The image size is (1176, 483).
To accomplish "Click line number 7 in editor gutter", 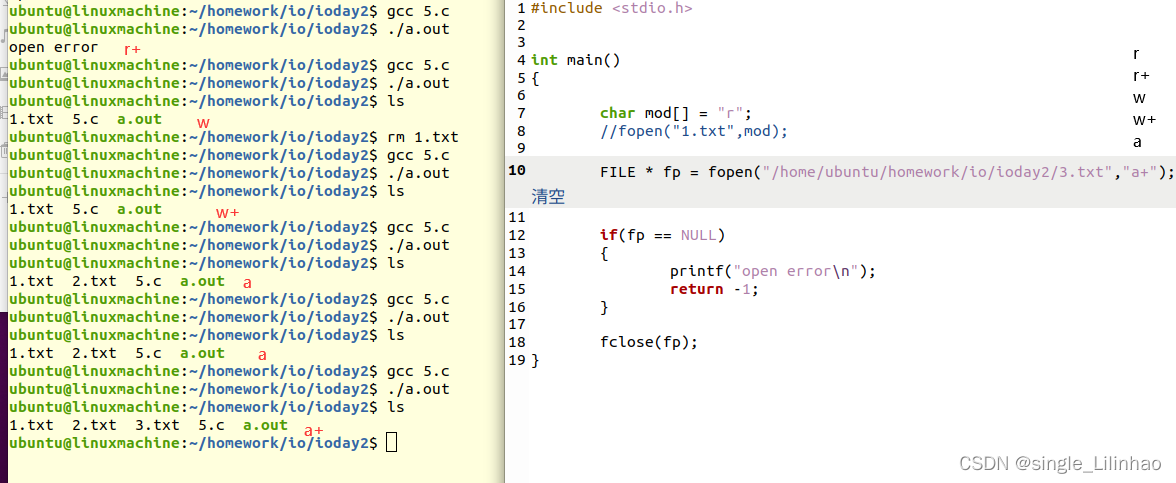I will pos(521,113).
